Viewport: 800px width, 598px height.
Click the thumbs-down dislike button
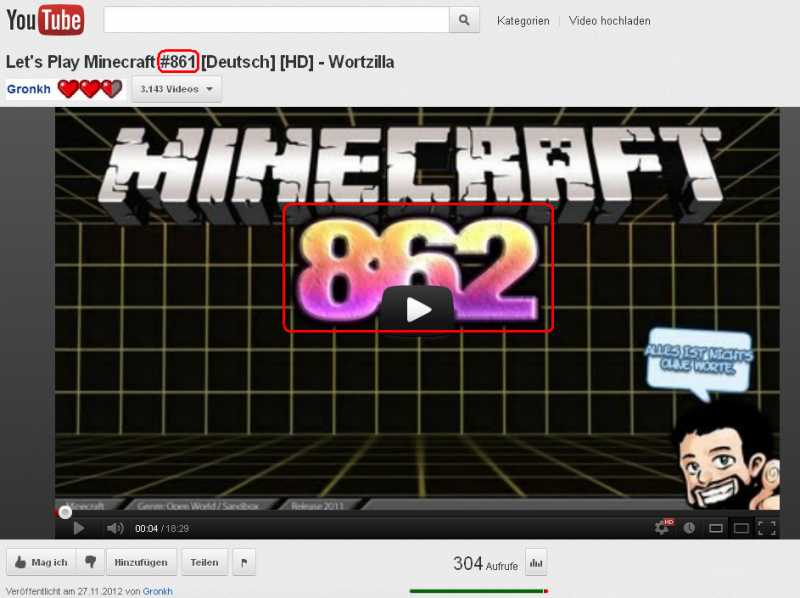point(90,562)
